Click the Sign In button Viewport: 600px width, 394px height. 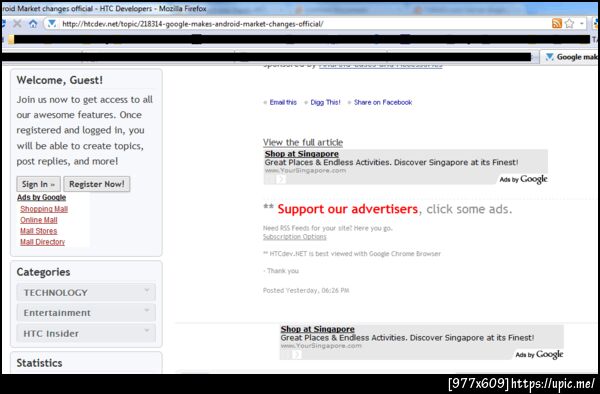(x=38, y=184)
